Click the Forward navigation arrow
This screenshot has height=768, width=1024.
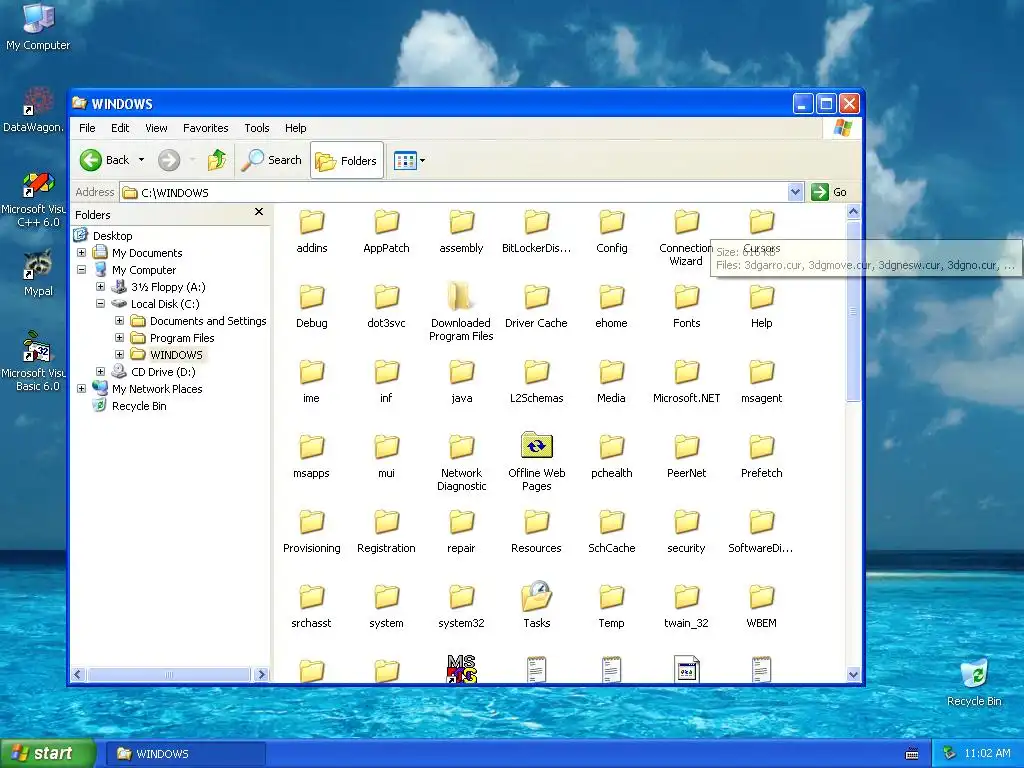(x=169, y=160)
